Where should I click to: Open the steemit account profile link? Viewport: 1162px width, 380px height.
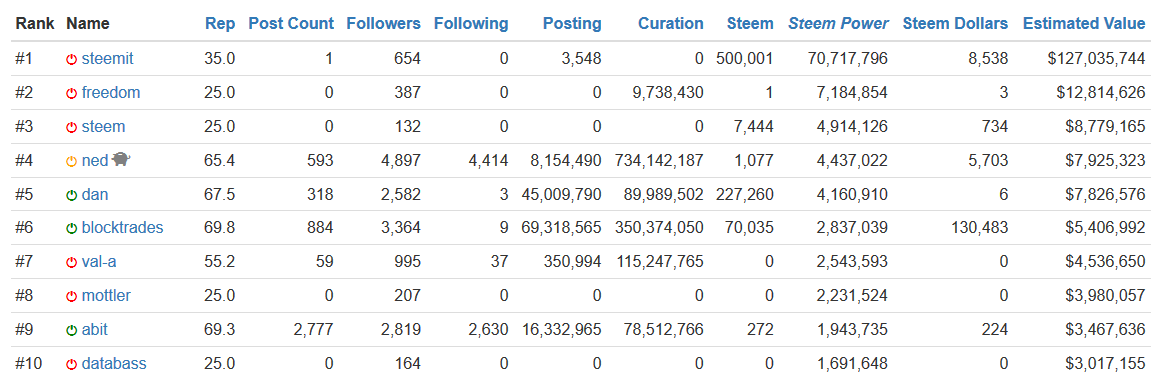(x=107, y=59)
